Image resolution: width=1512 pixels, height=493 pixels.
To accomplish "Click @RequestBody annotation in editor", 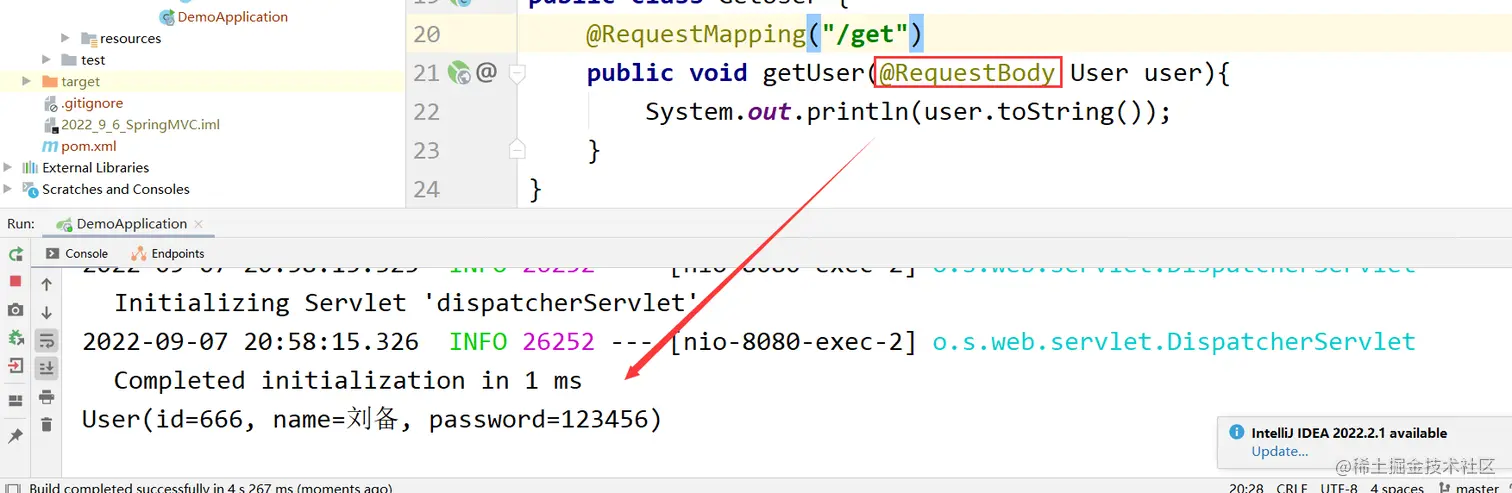I will (x=967, y=73).
